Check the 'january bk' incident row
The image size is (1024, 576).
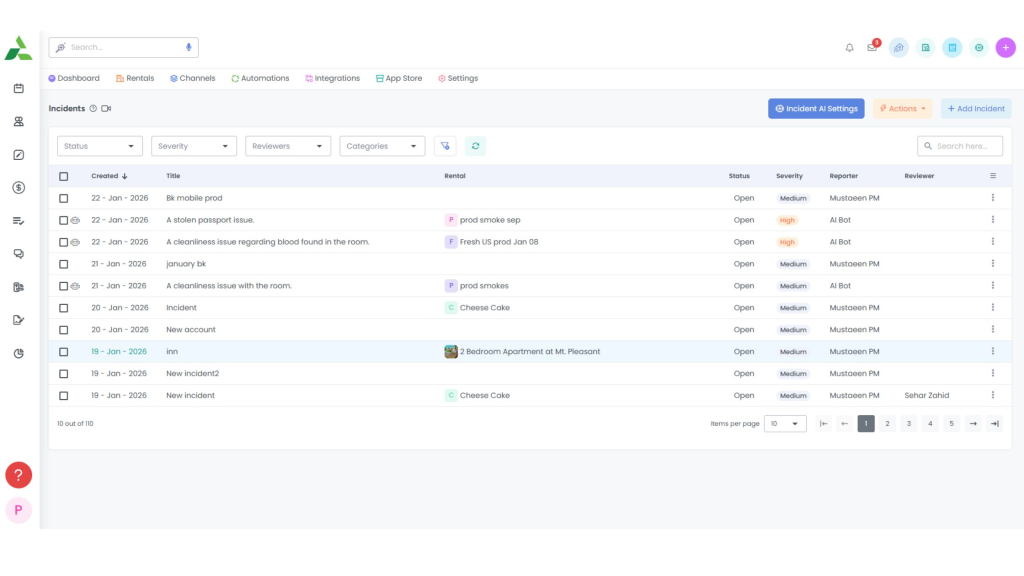pyautogui.click(x=63, y=264)
